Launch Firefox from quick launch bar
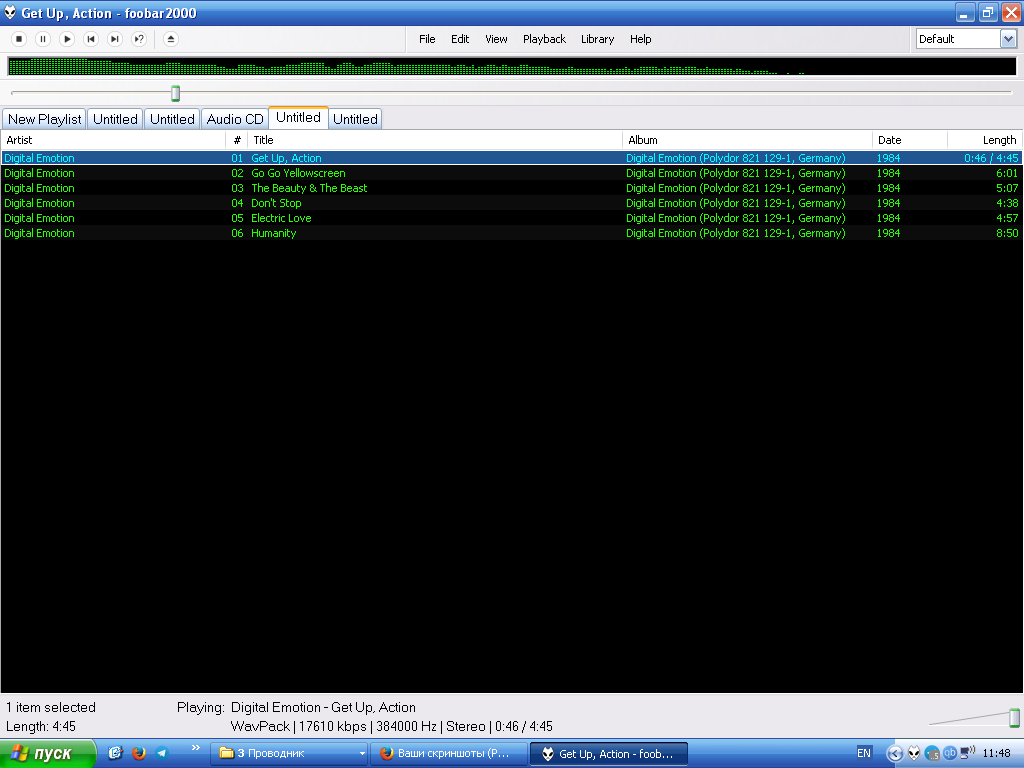Screen dimensions: 1024x768 pos(138,753)
